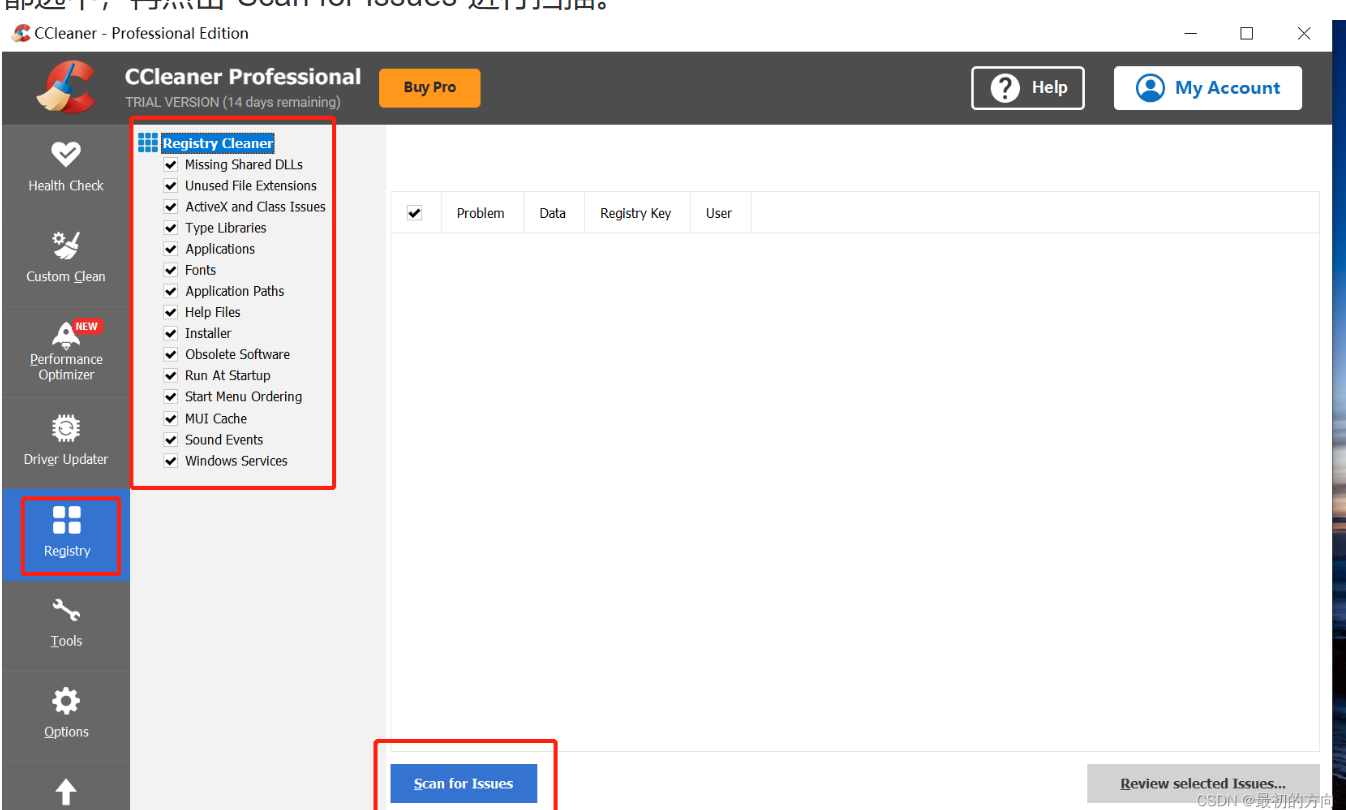1346x810 pixels.
Task: Disable the Windows Services checkbox
Action: pyautogui.click(x=171, y=461)
